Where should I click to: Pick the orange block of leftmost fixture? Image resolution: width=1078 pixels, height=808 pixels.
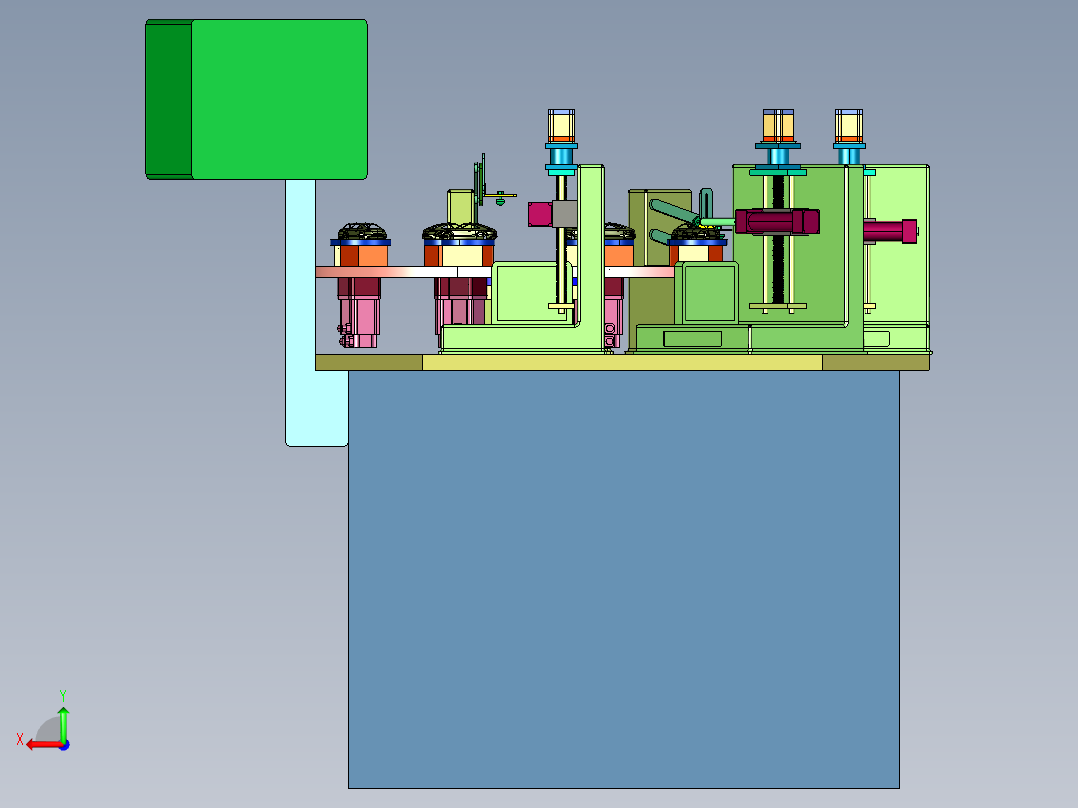[373, 256]
